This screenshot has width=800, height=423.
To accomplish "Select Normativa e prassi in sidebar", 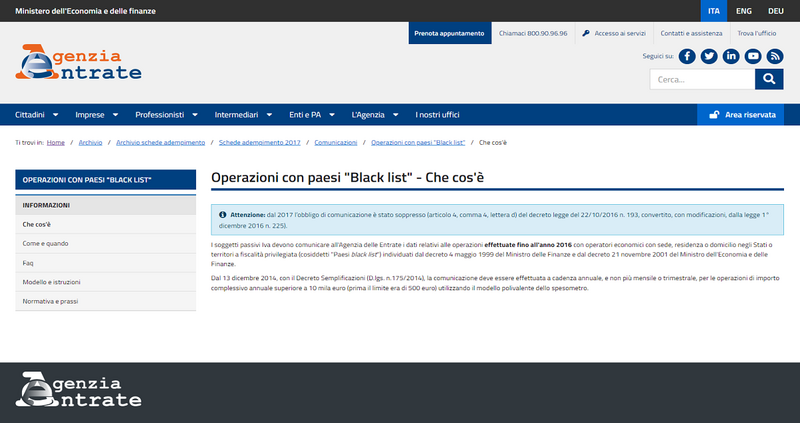I will [106, 301].
